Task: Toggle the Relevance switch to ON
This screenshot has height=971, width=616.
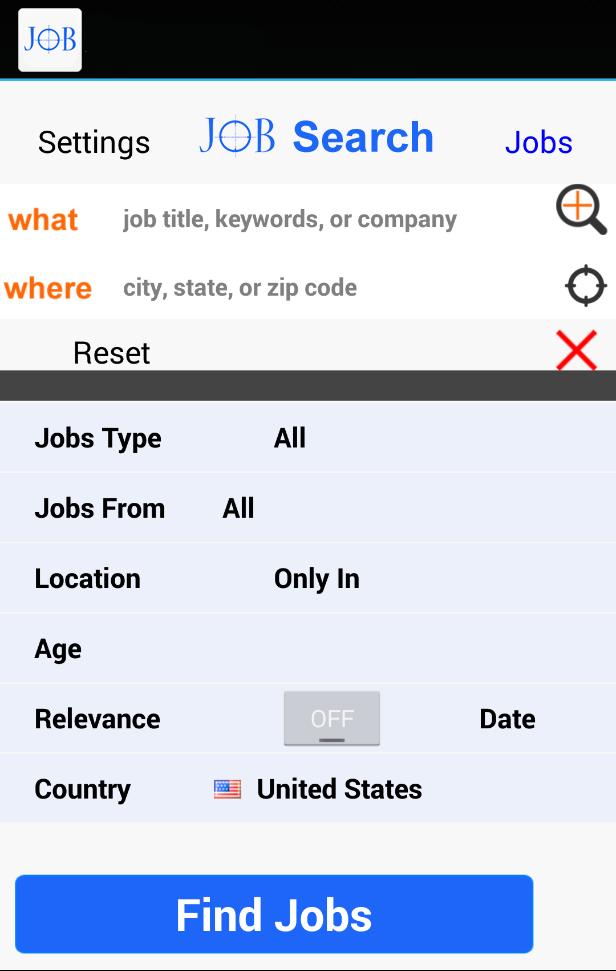Action: pos(332,718)
